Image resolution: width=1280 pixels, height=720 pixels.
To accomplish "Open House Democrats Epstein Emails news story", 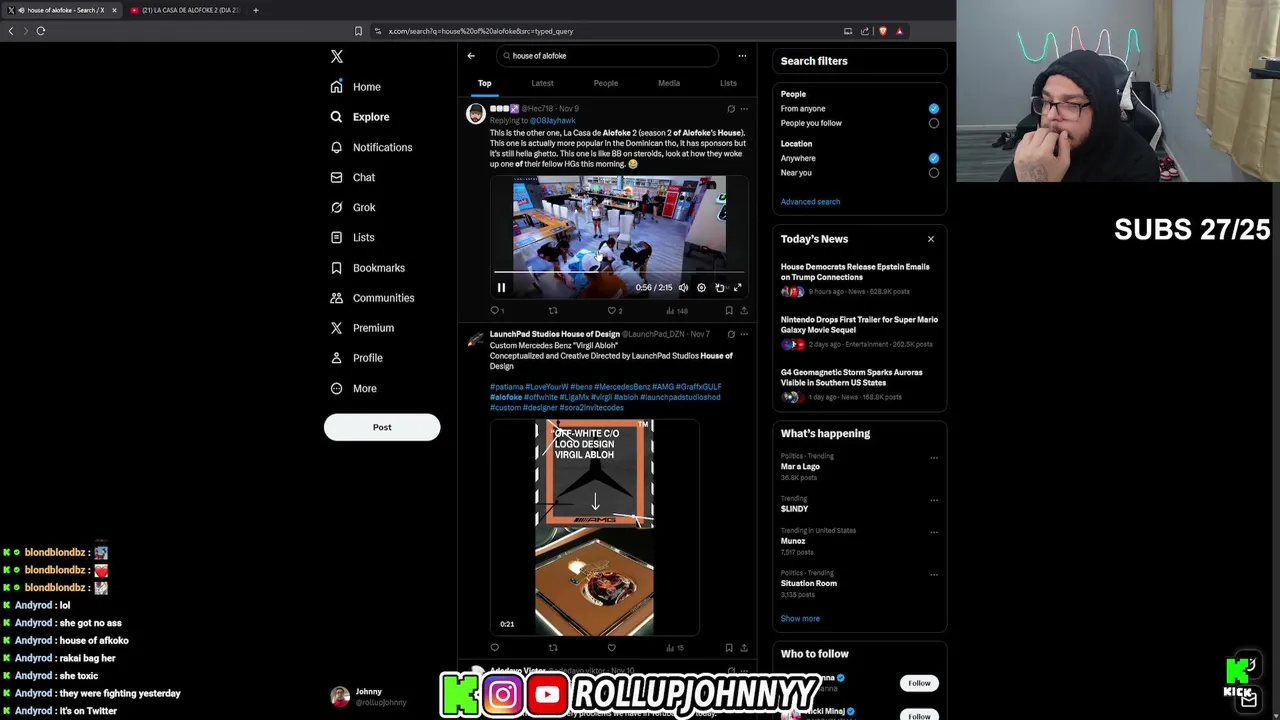I will 859,279.
